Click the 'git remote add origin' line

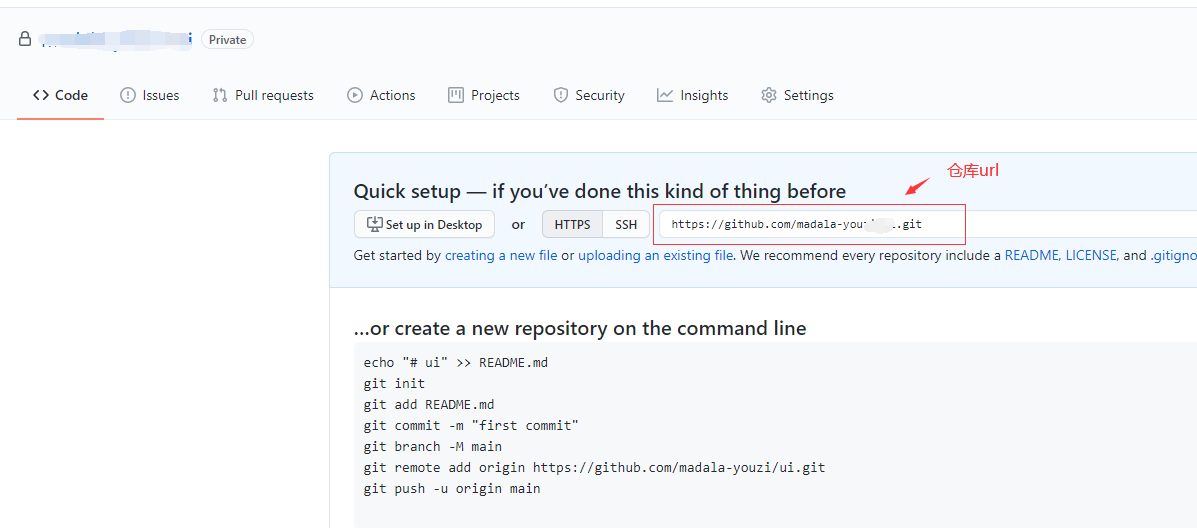click(x=595, y=468)
